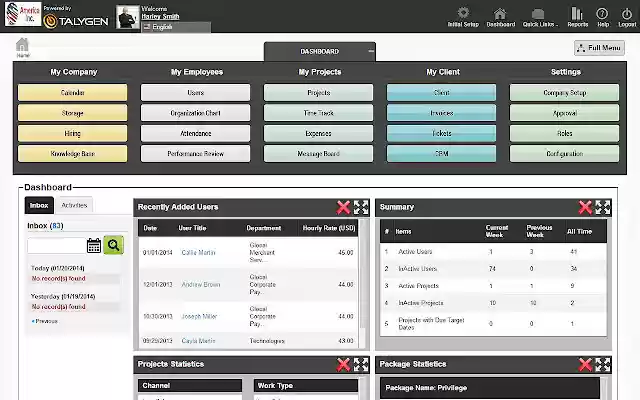Viewport: 640px width, 400px height.
Task: Open the Help question mark icon
Action: [602, 13]
